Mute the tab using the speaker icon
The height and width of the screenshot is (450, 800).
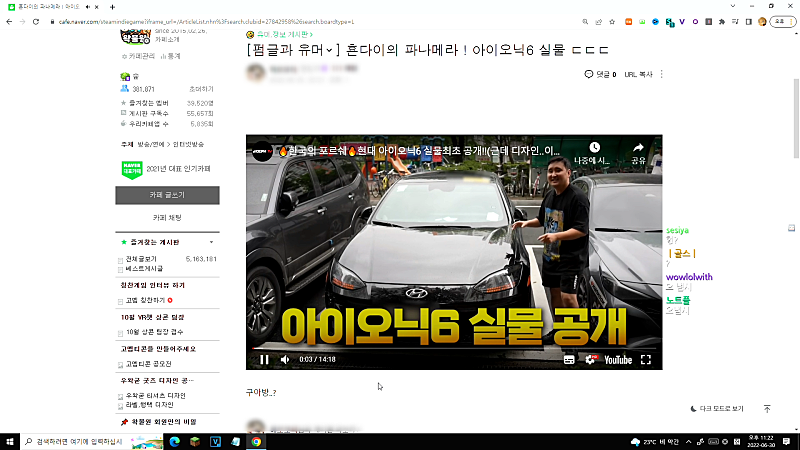[x=88, y=7]
